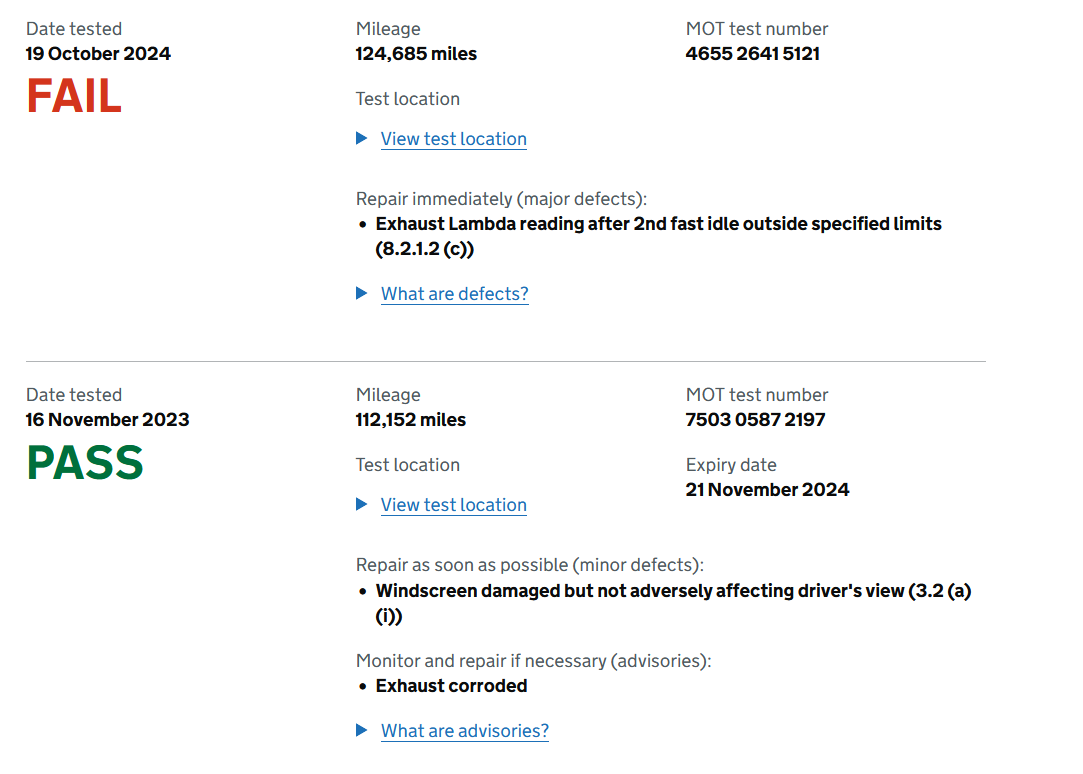Click the Exhaust corroded advisory text
The image size is (1083, 774).
click(451, 686)
